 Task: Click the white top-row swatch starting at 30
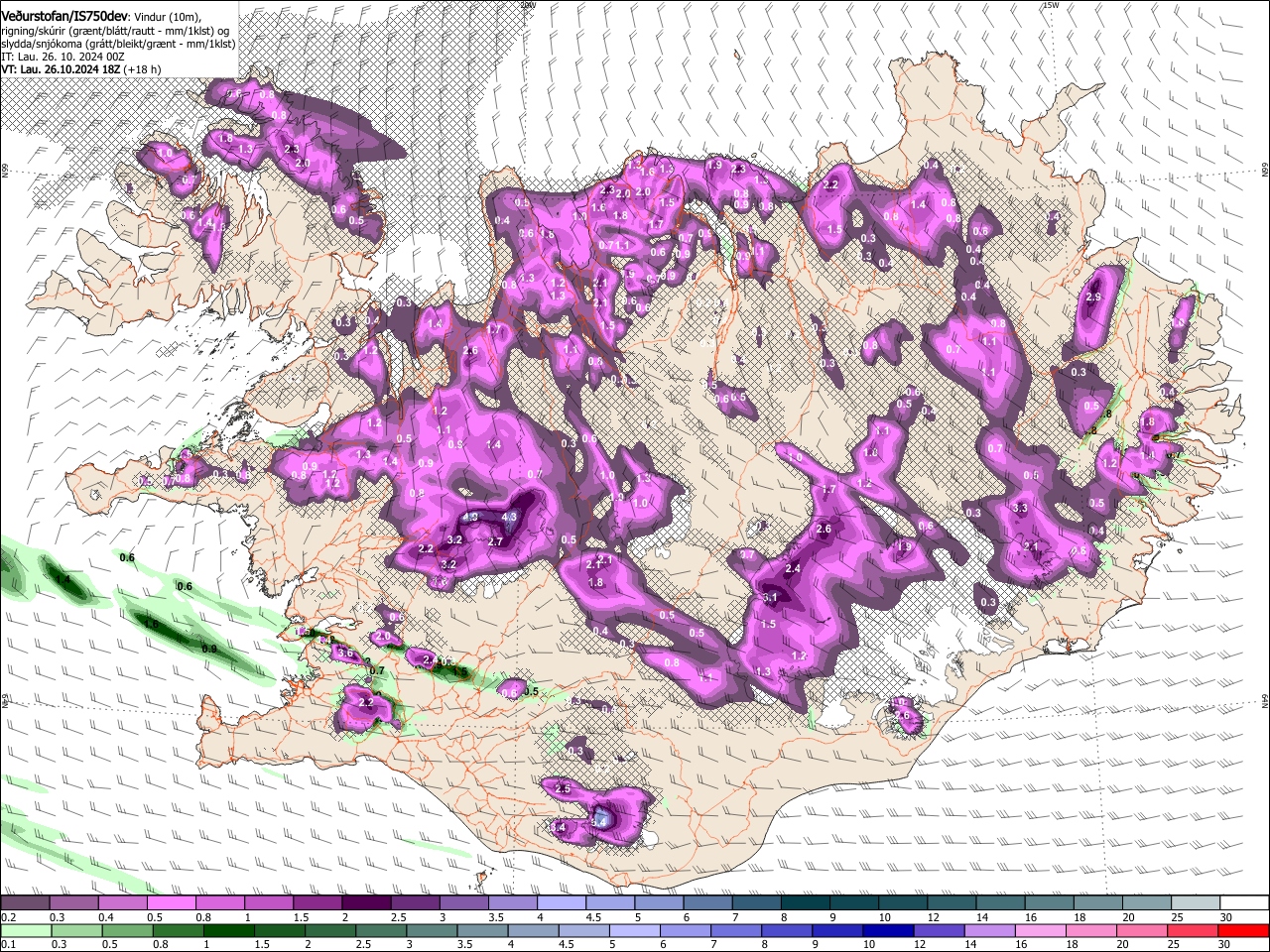(1244, 903)
